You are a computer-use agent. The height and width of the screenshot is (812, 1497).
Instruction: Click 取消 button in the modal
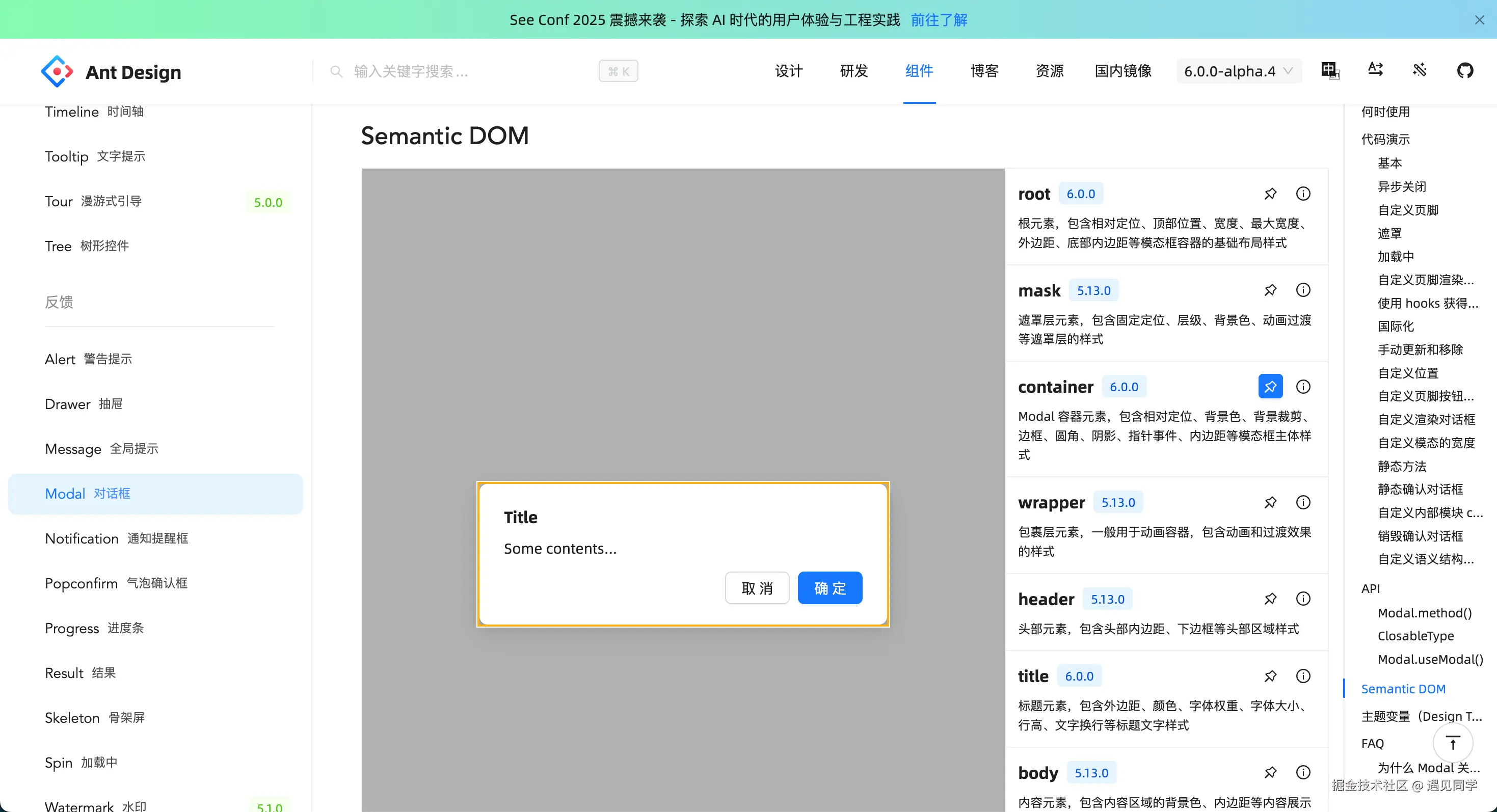[x=757, y=588]
